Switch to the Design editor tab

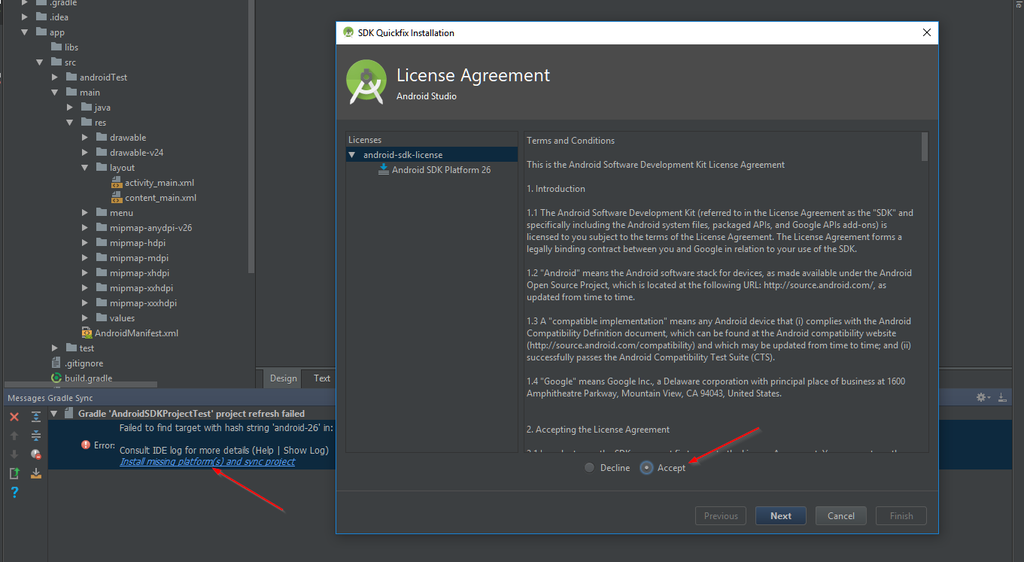[x=283, y=378]
